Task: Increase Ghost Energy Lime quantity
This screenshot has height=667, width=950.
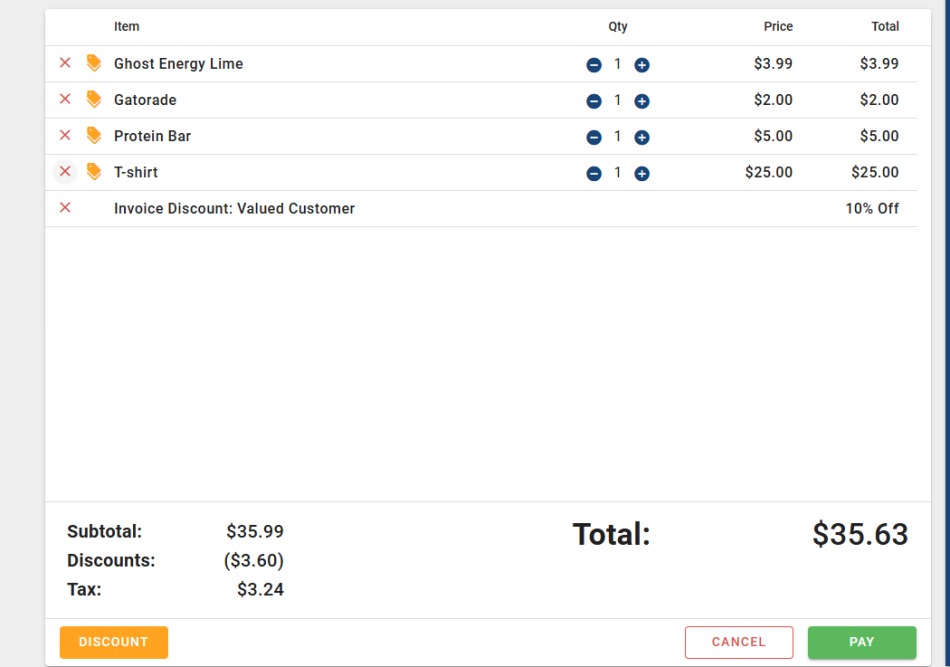Action: [642, 65]
